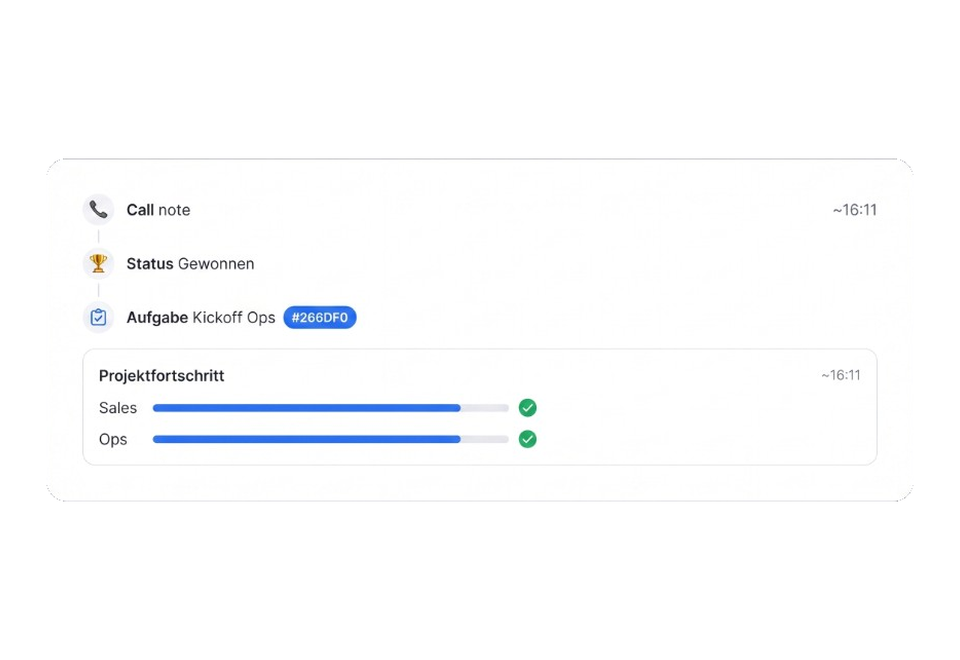The width and height of the screenshot is (960, 660).
Task: Click the Sales label
Action: tap(118, 408)
